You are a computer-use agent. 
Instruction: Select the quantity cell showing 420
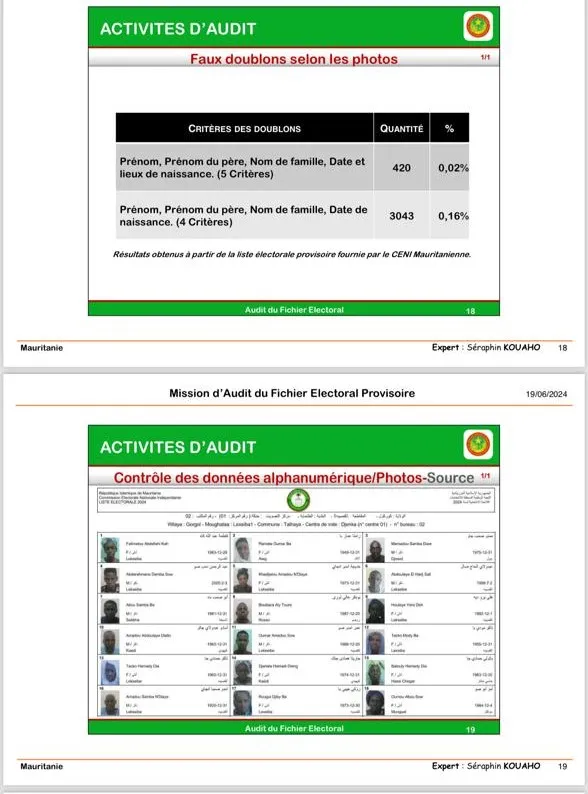[402, 168]
